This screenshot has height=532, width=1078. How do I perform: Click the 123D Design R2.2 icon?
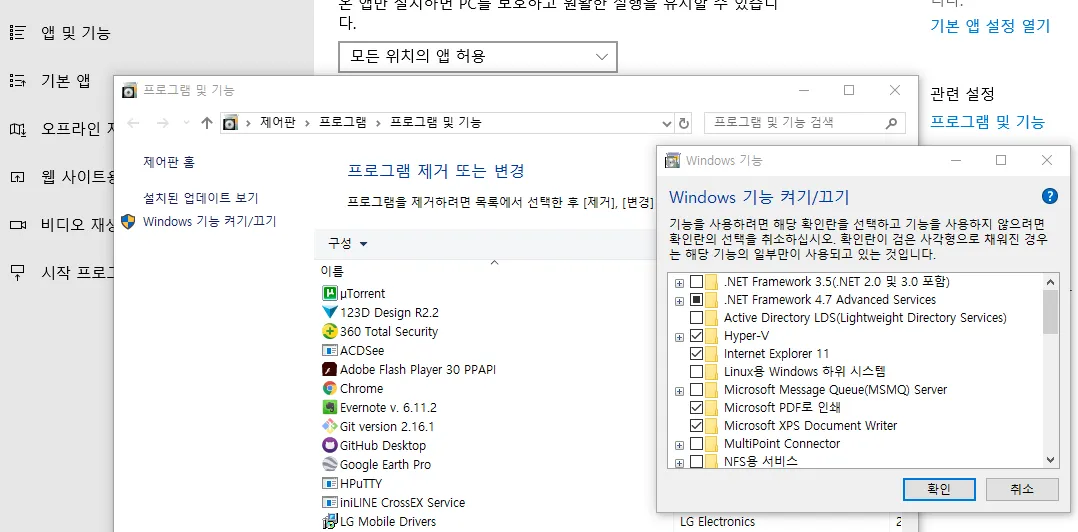[x=330, y=312]
